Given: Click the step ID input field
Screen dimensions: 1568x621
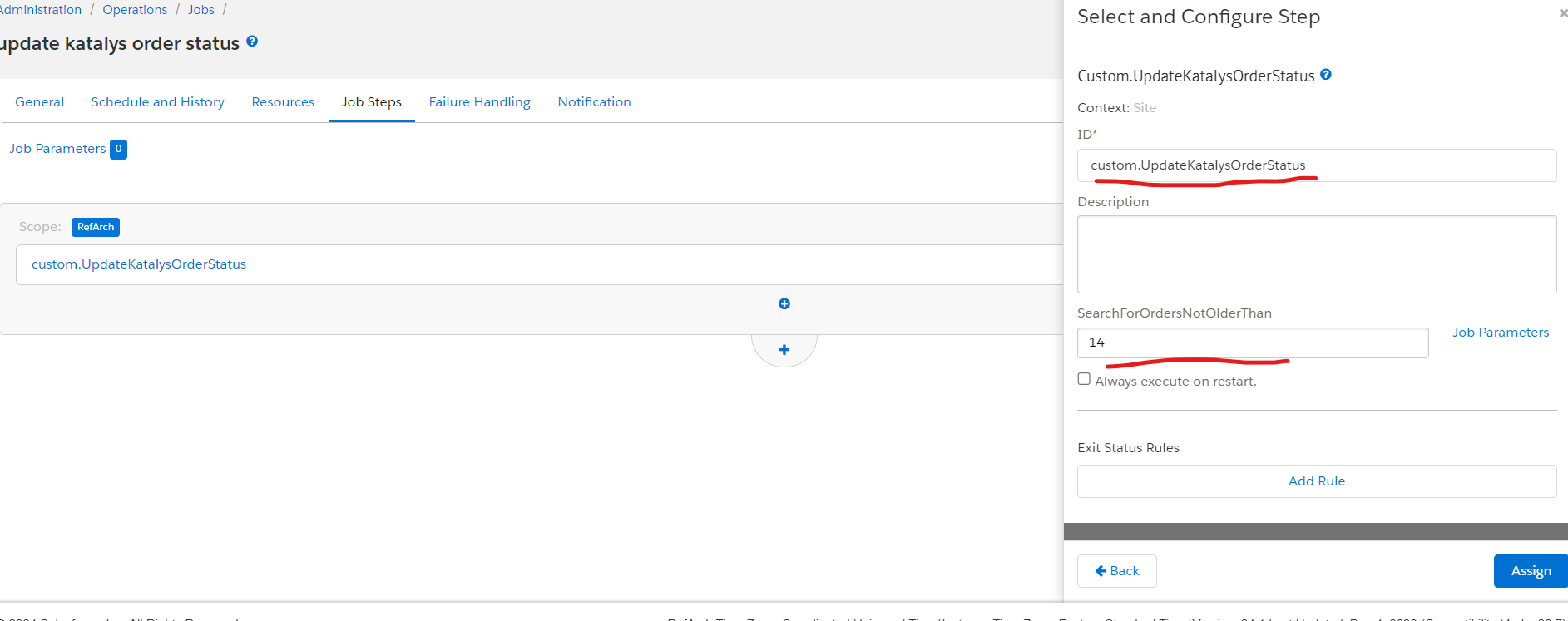Looking at the screenshot, I should 1316,165.
